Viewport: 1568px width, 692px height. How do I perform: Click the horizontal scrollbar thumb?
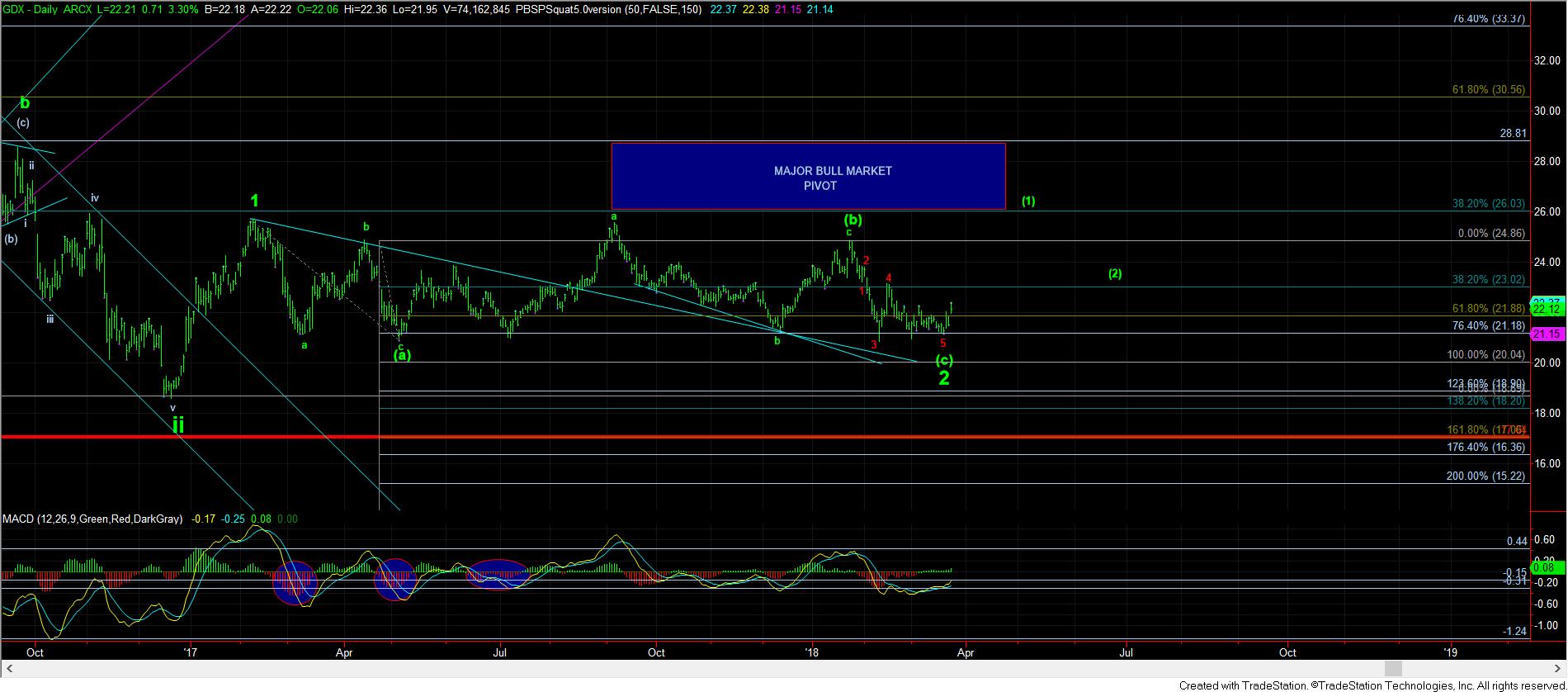[x=1394, y=668]
